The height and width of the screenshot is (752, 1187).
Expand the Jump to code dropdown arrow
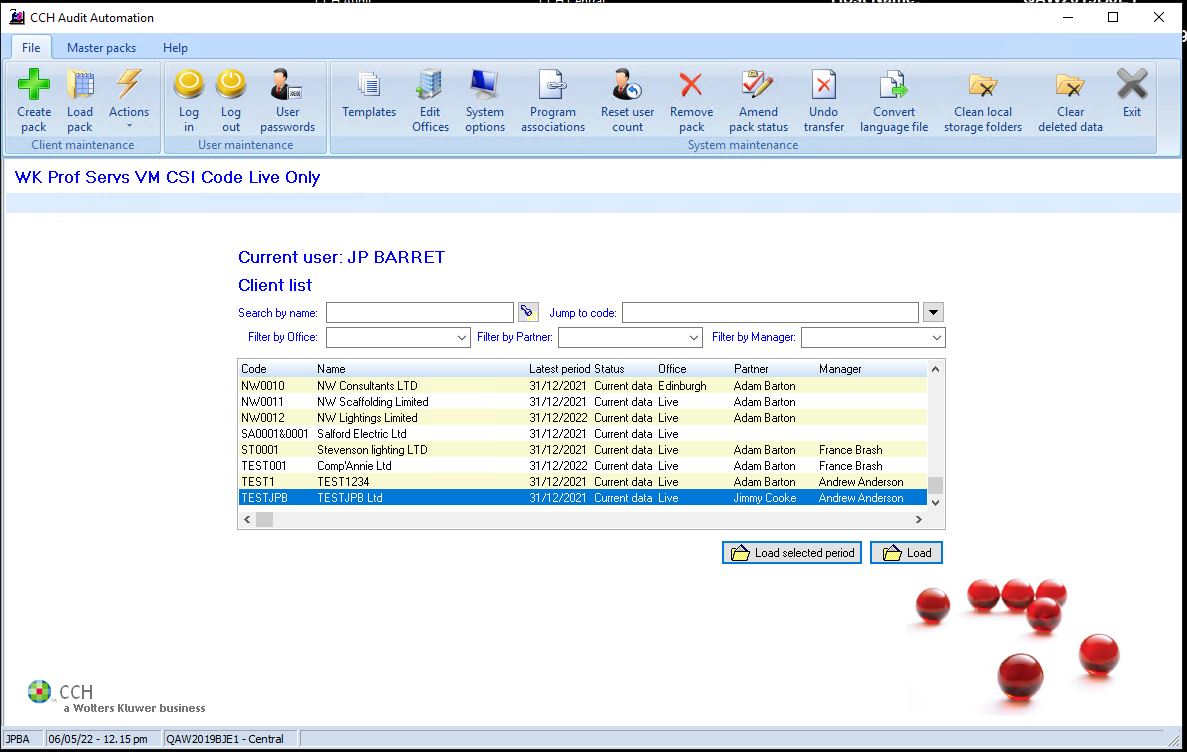pyautogui.click(x=933, y=312)
